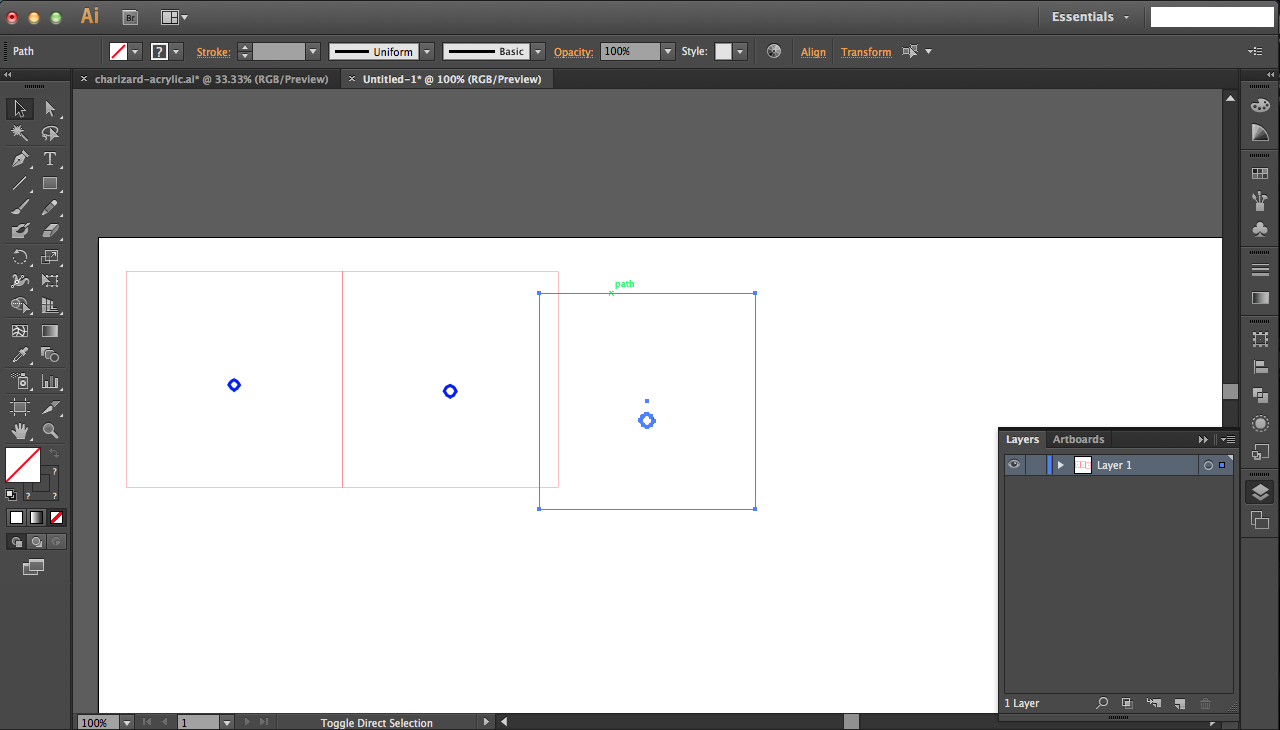Open Recolor Artwork color wheel icon

774,51
